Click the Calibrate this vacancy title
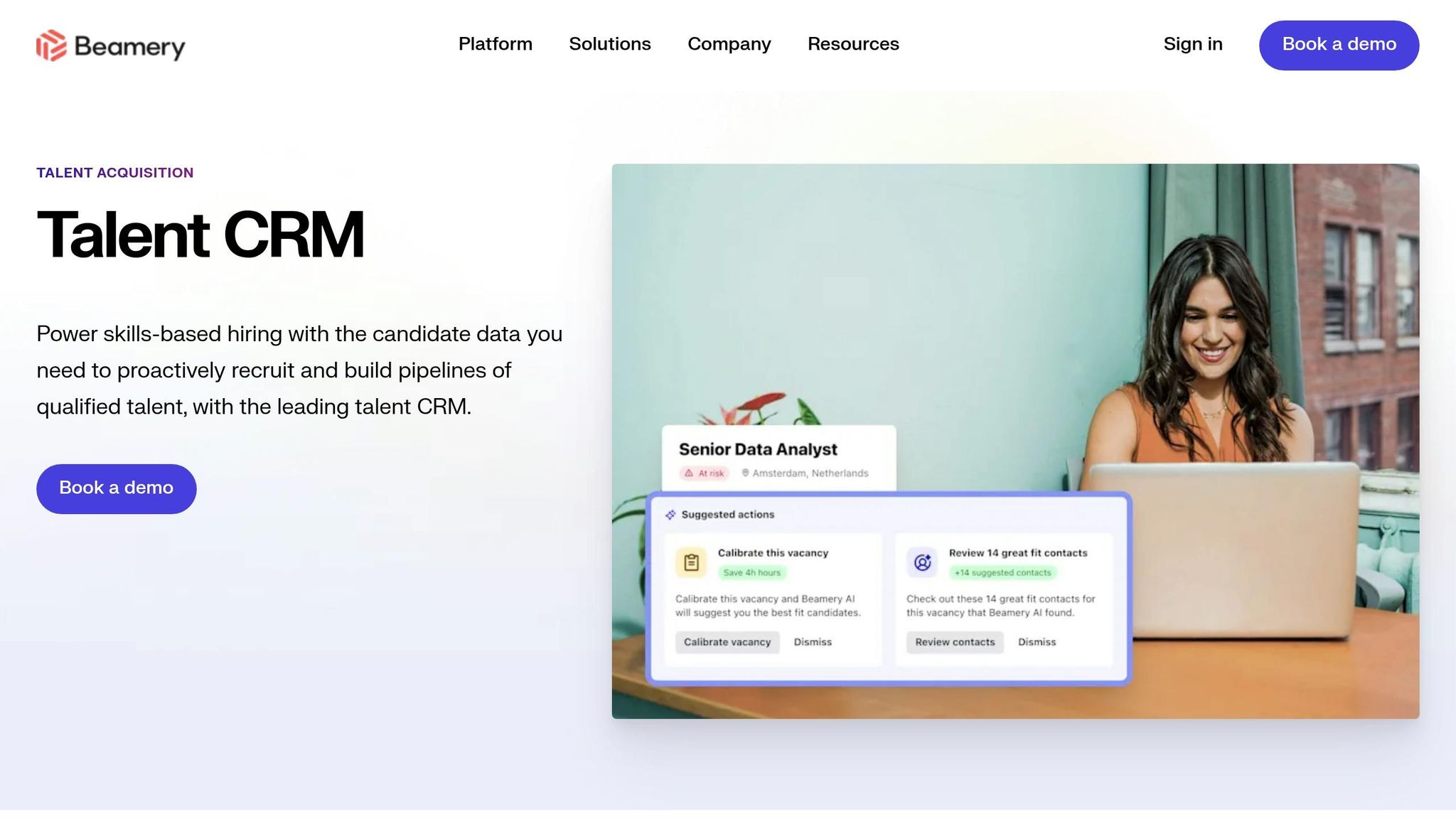The image size is (1456, 819). [x=773, y=553]
